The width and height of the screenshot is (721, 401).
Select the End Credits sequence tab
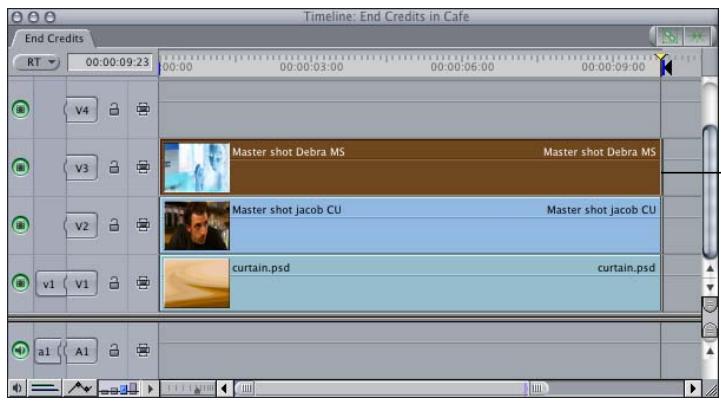53,39
